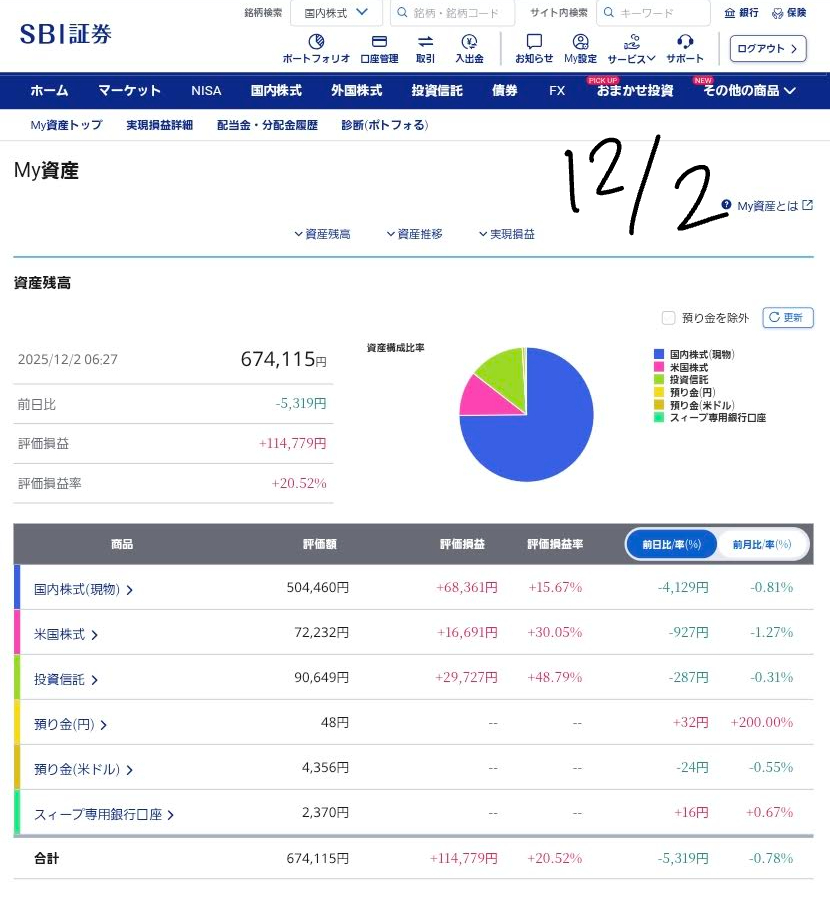Open the 取引 trade icon
830x905 pixels.
click(425, 43)
